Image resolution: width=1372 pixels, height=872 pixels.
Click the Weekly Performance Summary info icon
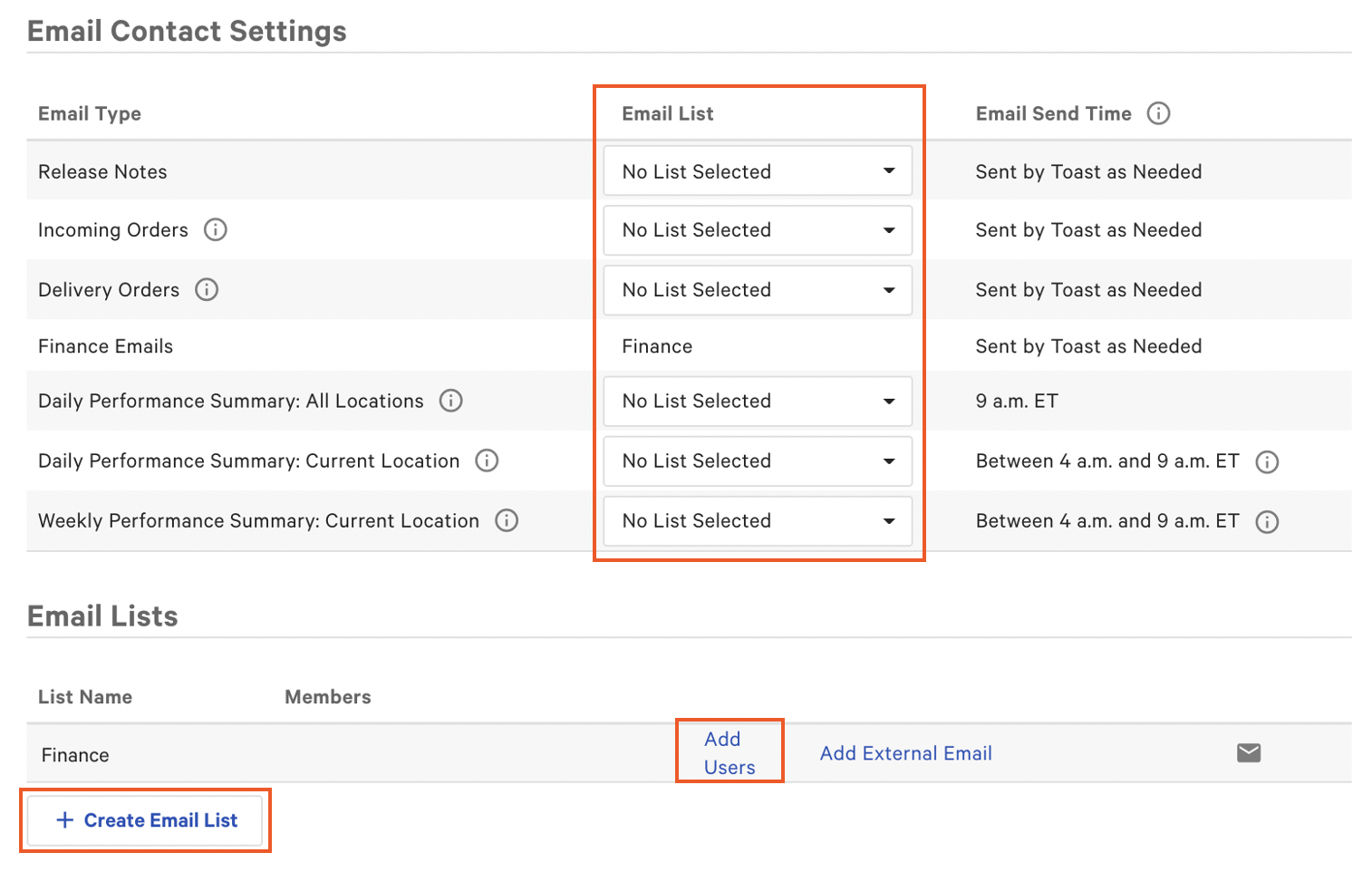(x=507, y=520)
